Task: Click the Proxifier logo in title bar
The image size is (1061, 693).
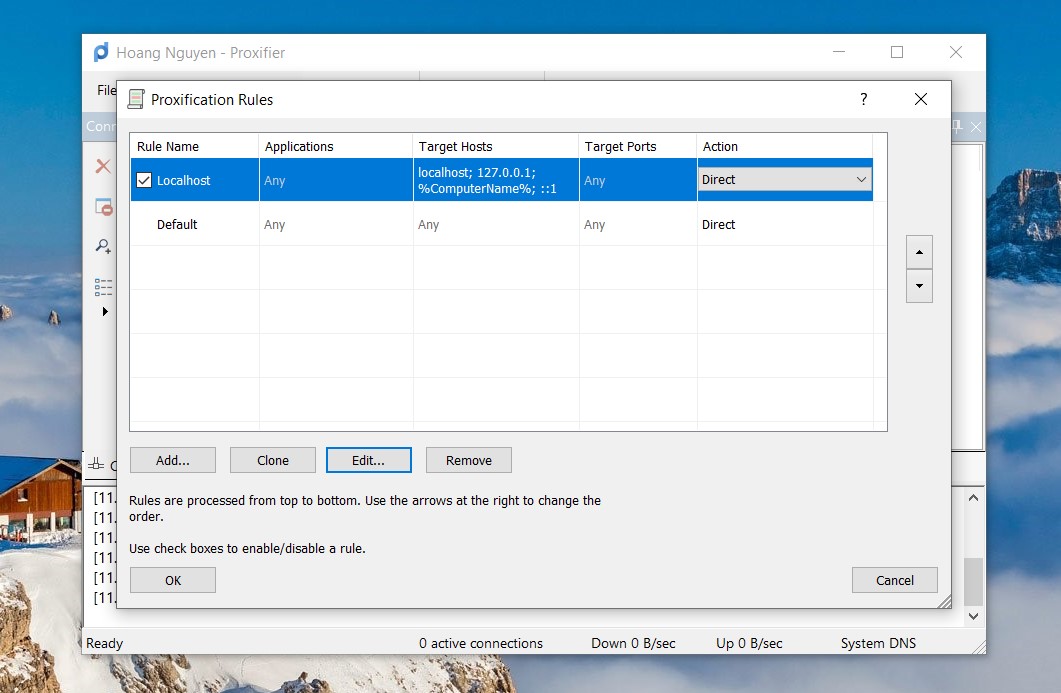Action: (x=101, y=53)
